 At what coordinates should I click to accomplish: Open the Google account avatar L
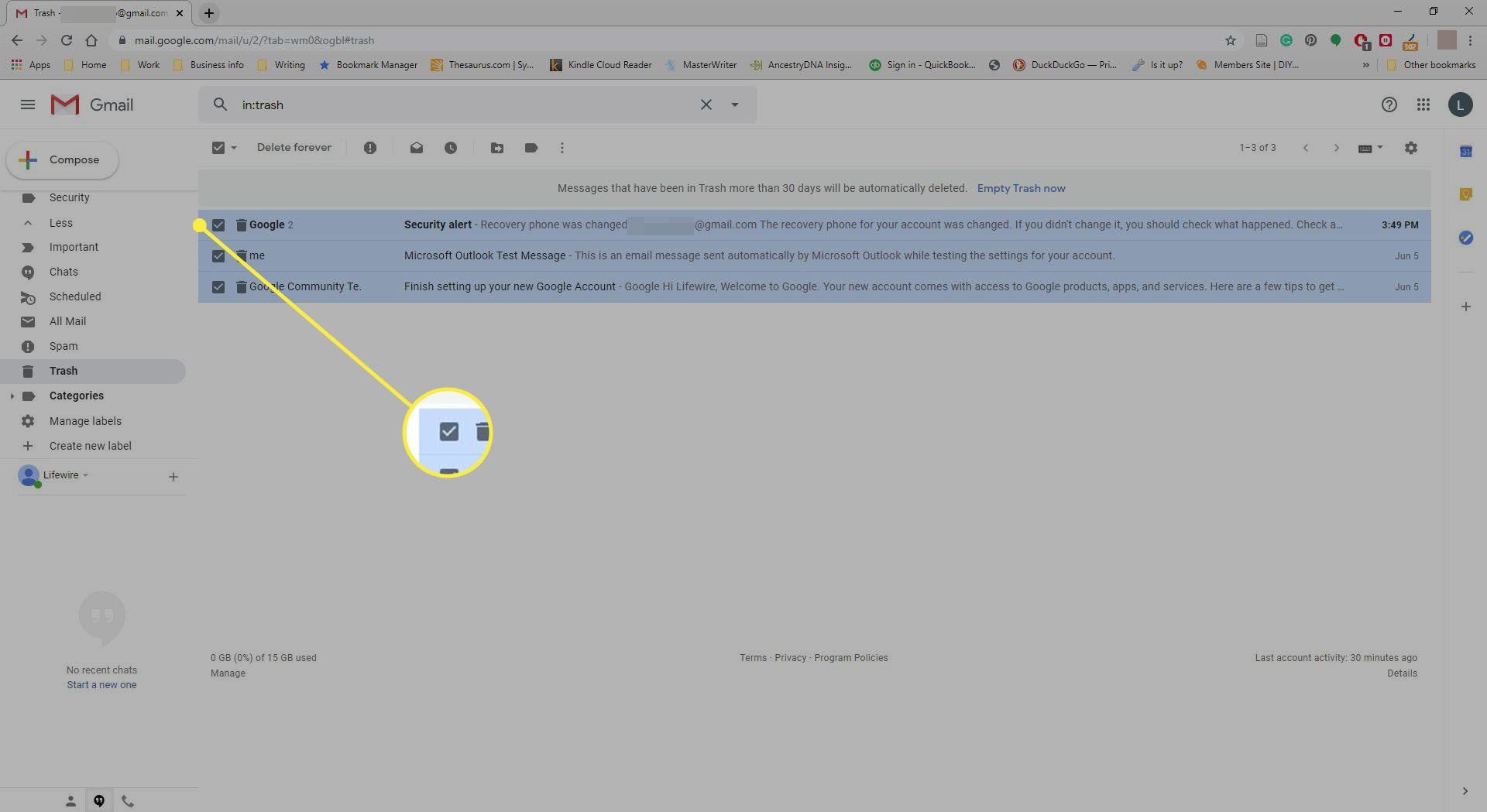(1461, 104)
